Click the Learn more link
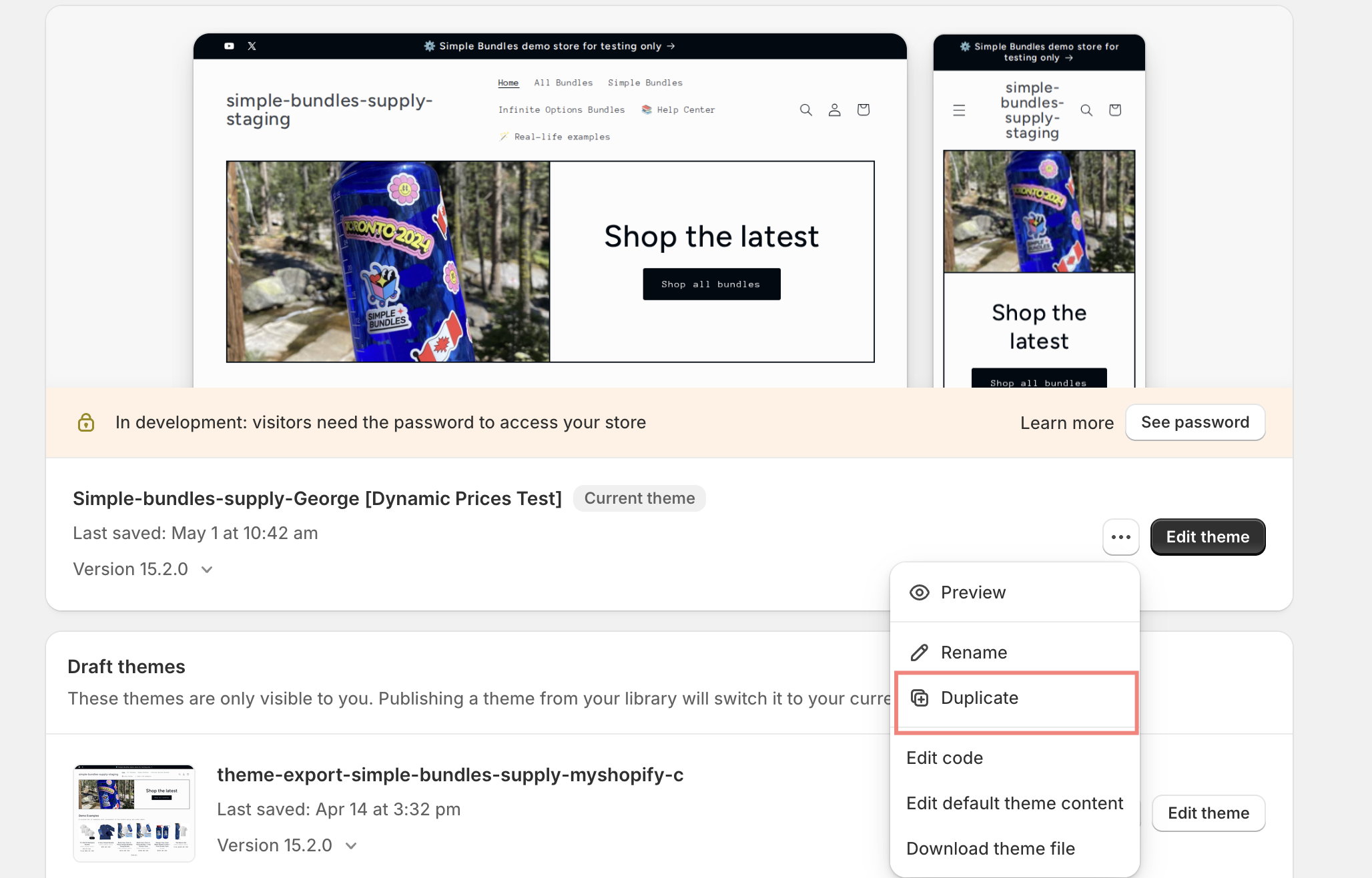This screenshot has width=1372, height=878. point(1066,423)
